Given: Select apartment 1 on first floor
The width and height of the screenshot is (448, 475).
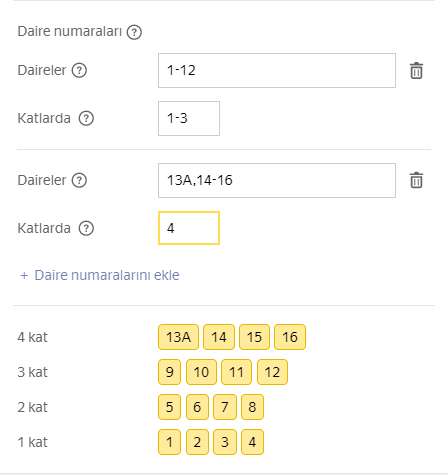Looking at the screenshot, I should tap(169, 442).
